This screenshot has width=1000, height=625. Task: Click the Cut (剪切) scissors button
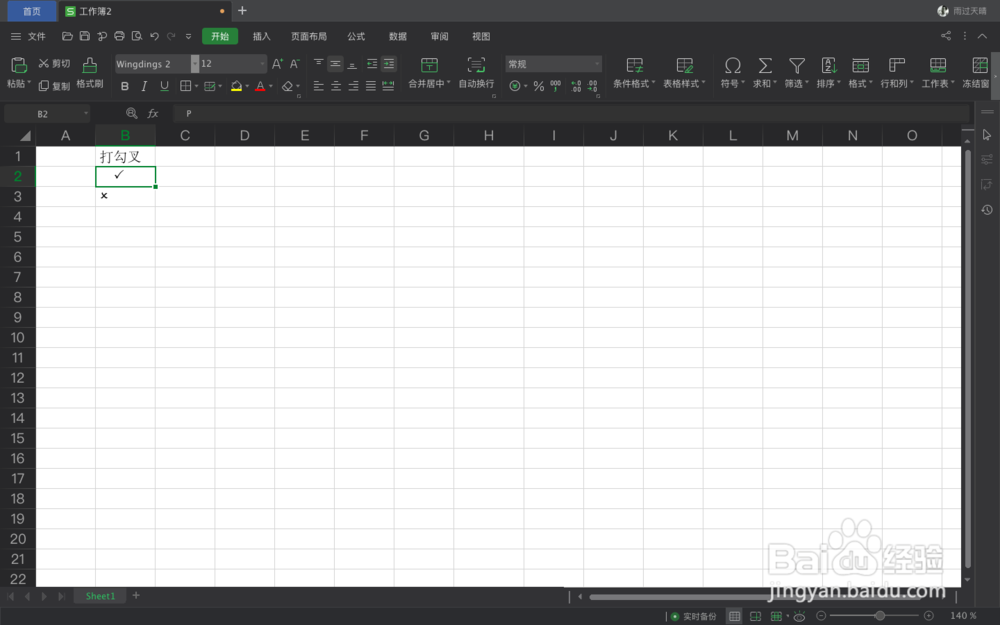[x=54, y=63]
